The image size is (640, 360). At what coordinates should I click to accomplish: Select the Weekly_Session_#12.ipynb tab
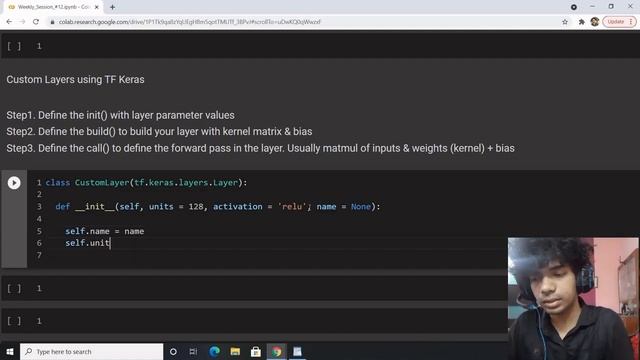click(x=54, y=7)
